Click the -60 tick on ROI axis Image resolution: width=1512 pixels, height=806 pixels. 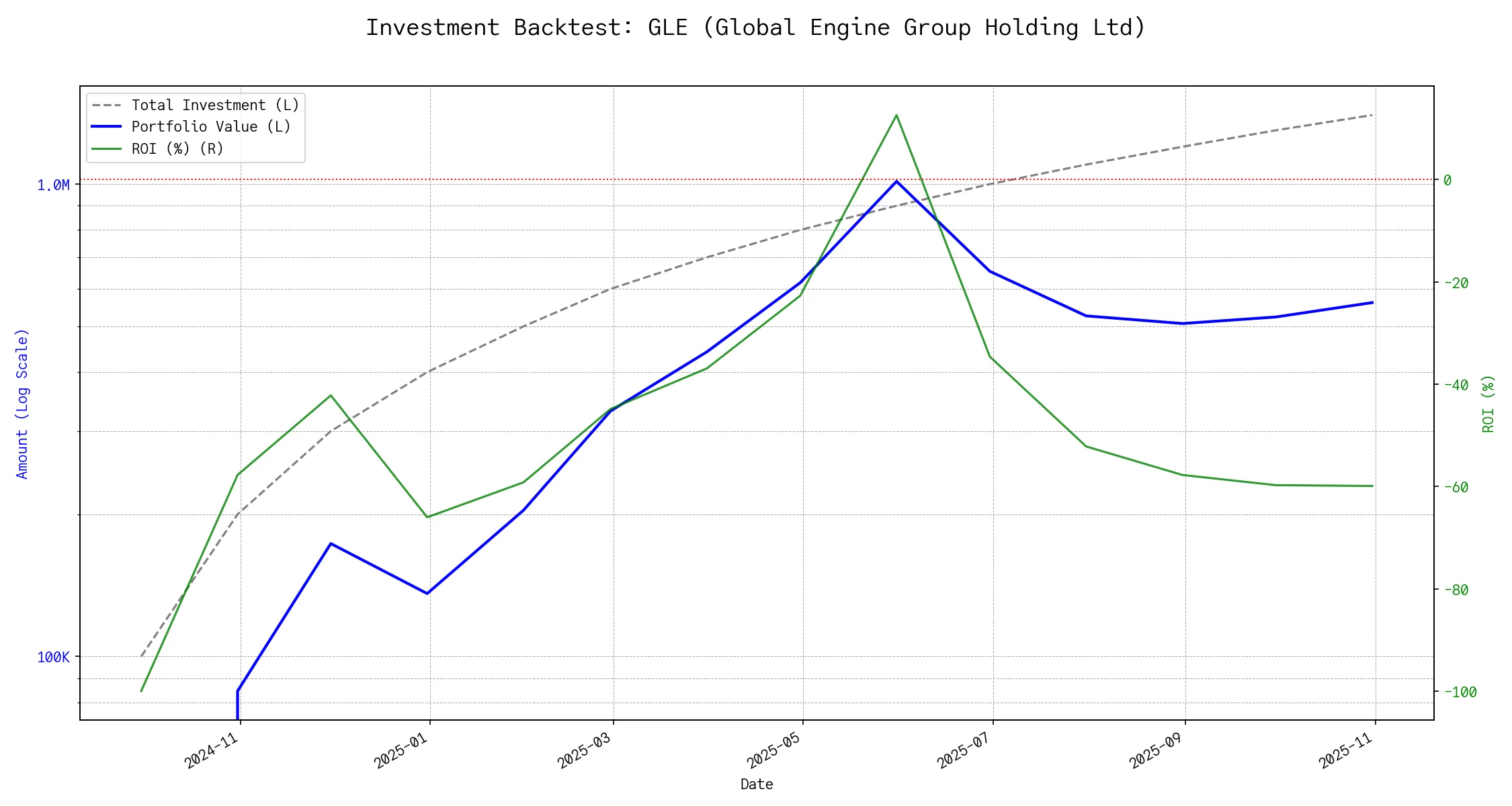[1456, 487]
